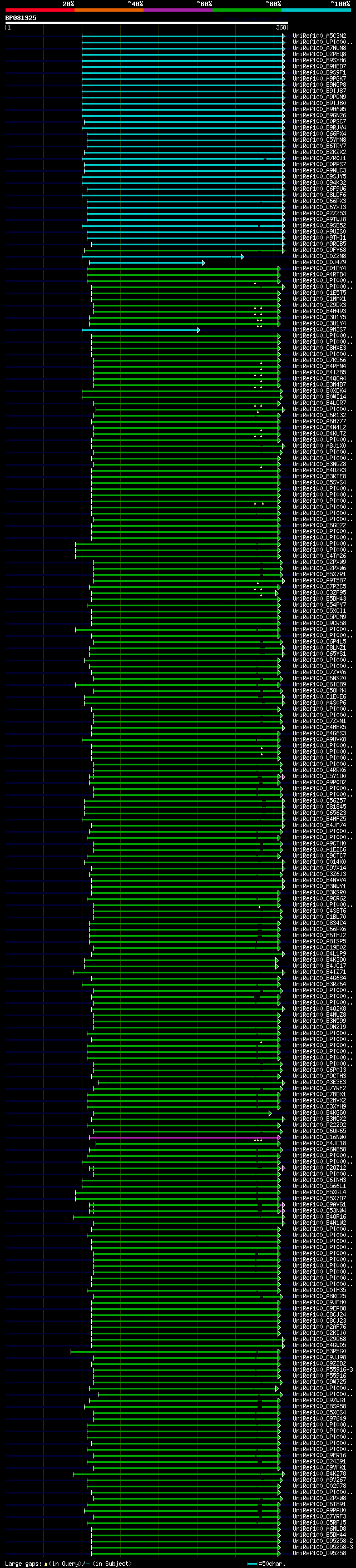Click the UniRef100_B9SXH6 label

(319, 60)
